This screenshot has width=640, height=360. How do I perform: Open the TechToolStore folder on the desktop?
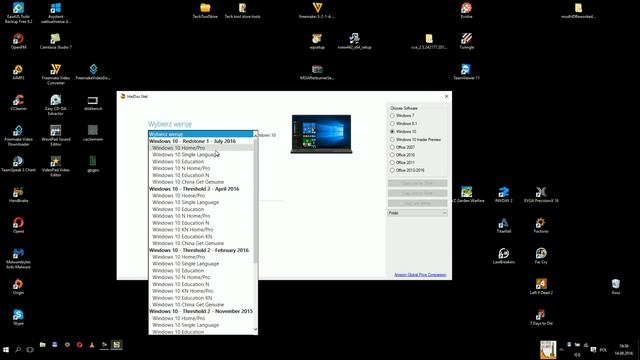[x=205, y=11]
